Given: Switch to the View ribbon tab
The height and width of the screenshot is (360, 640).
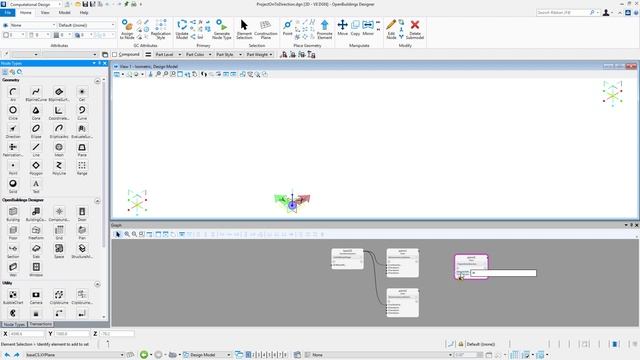Looking at the screenshot, I should click(x=45, y=13).
